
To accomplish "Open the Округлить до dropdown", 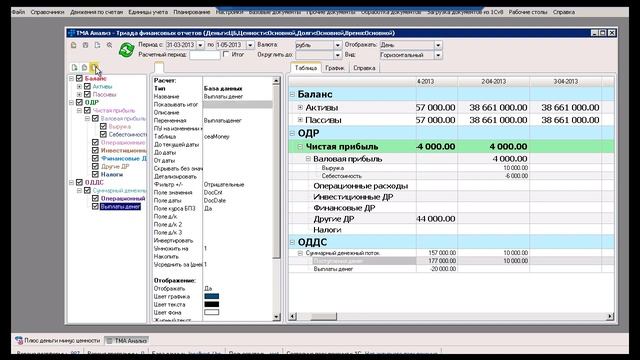I will tap(338, 55).
